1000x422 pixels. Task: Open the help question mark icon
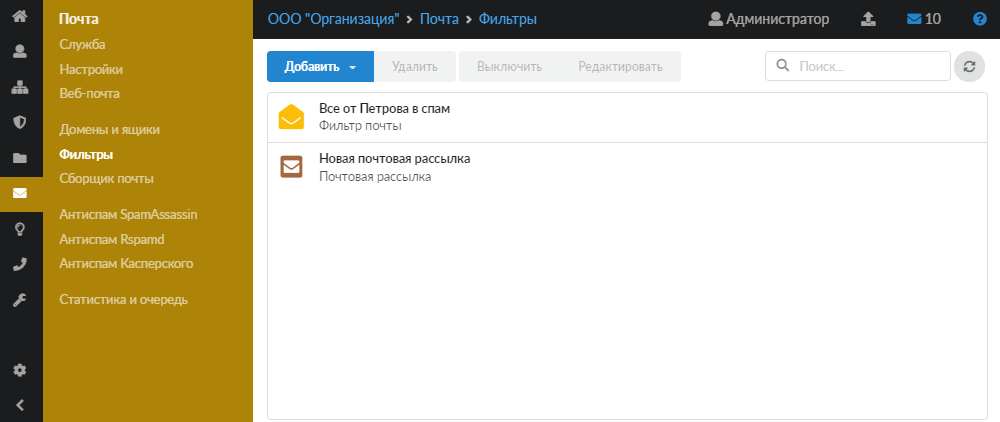pyautogui.click(x=980, y=19)
